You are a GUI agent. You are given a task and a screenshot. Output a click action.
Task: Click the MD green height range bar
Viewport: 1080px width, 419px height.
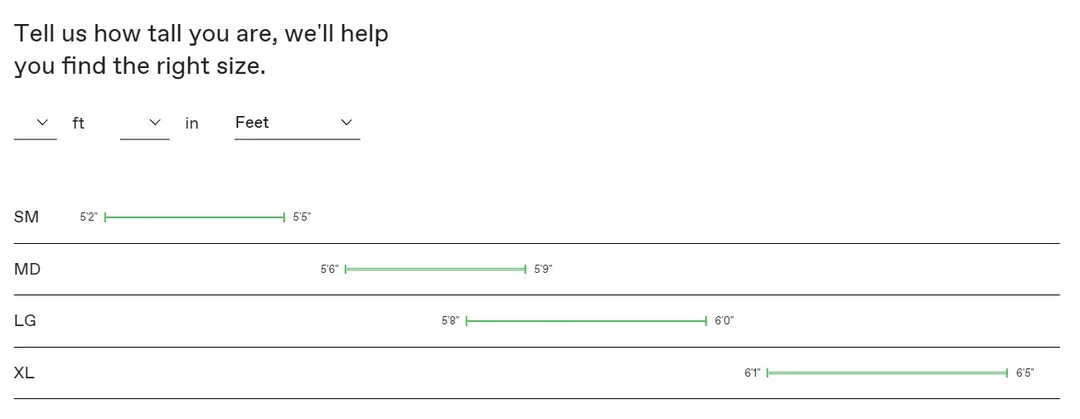tap(435, 269)
